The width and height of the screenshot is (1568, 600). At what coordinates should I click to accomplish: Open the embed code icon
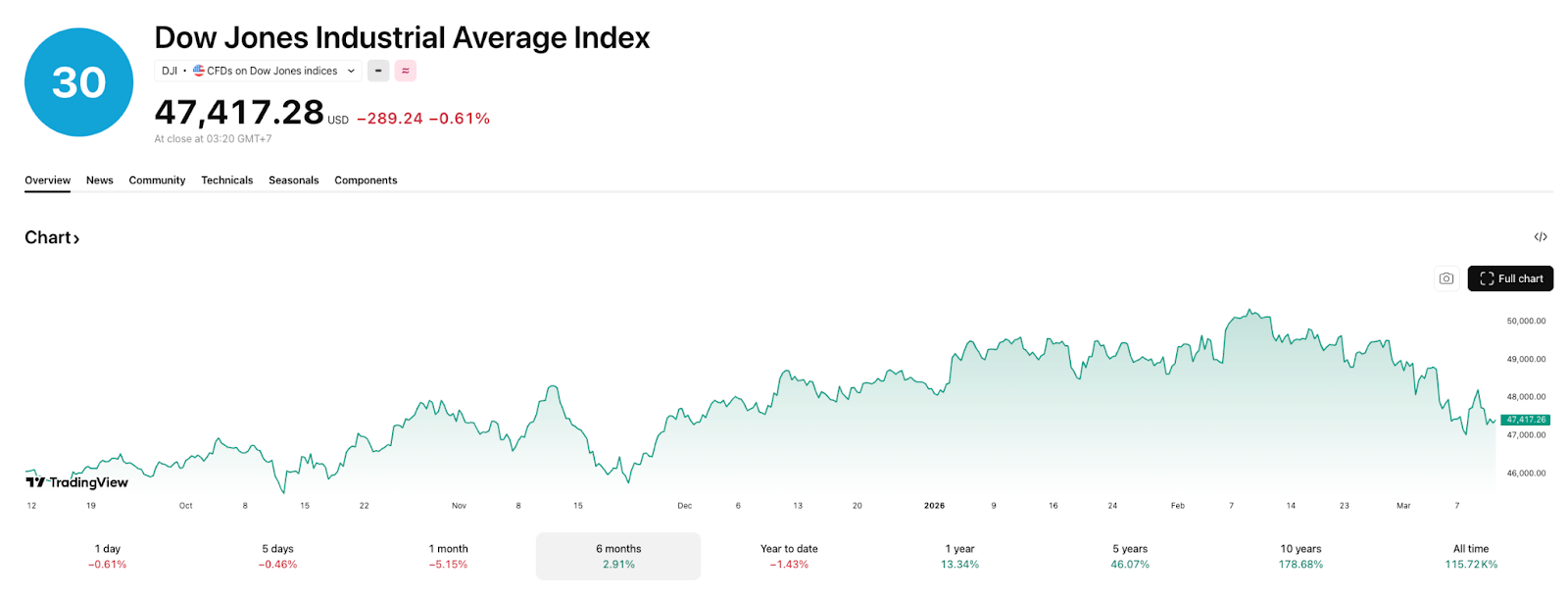coord(1541,237)
